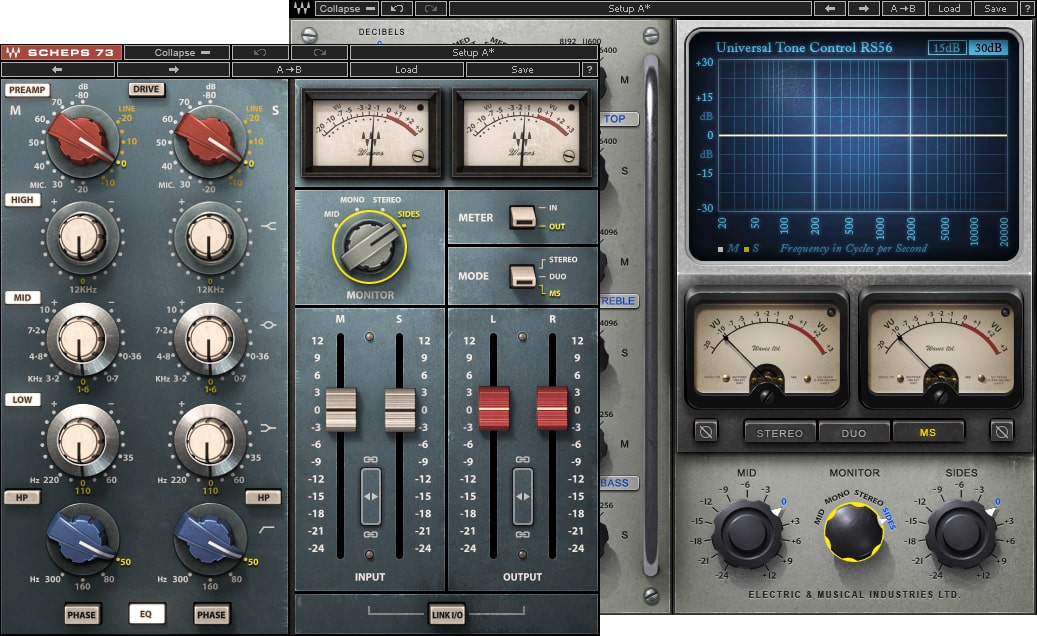Click the Scheps 73 Waves logo title
The width and height of the screenshot is (1037, 636).
62,52
